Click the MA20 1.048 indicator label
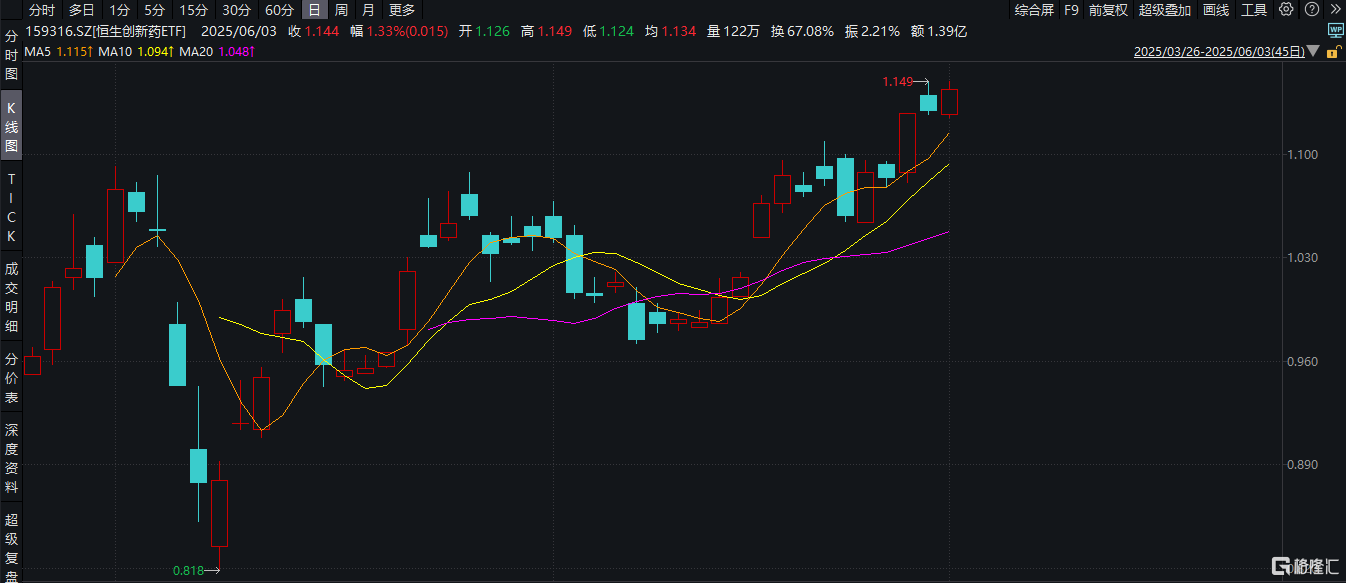The width and height of the screenshot is (1346, 583). (216, 51)
